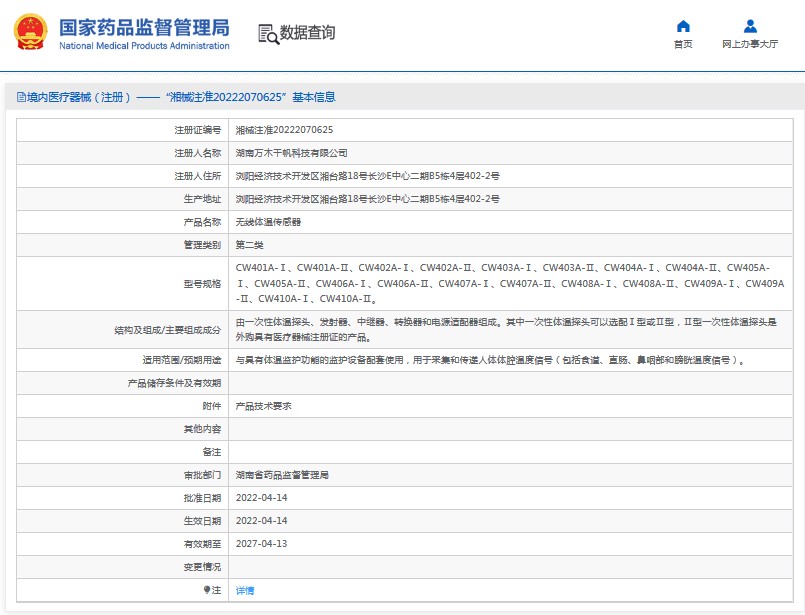Click the 结构及组成 description text

(x=506, y=330)
